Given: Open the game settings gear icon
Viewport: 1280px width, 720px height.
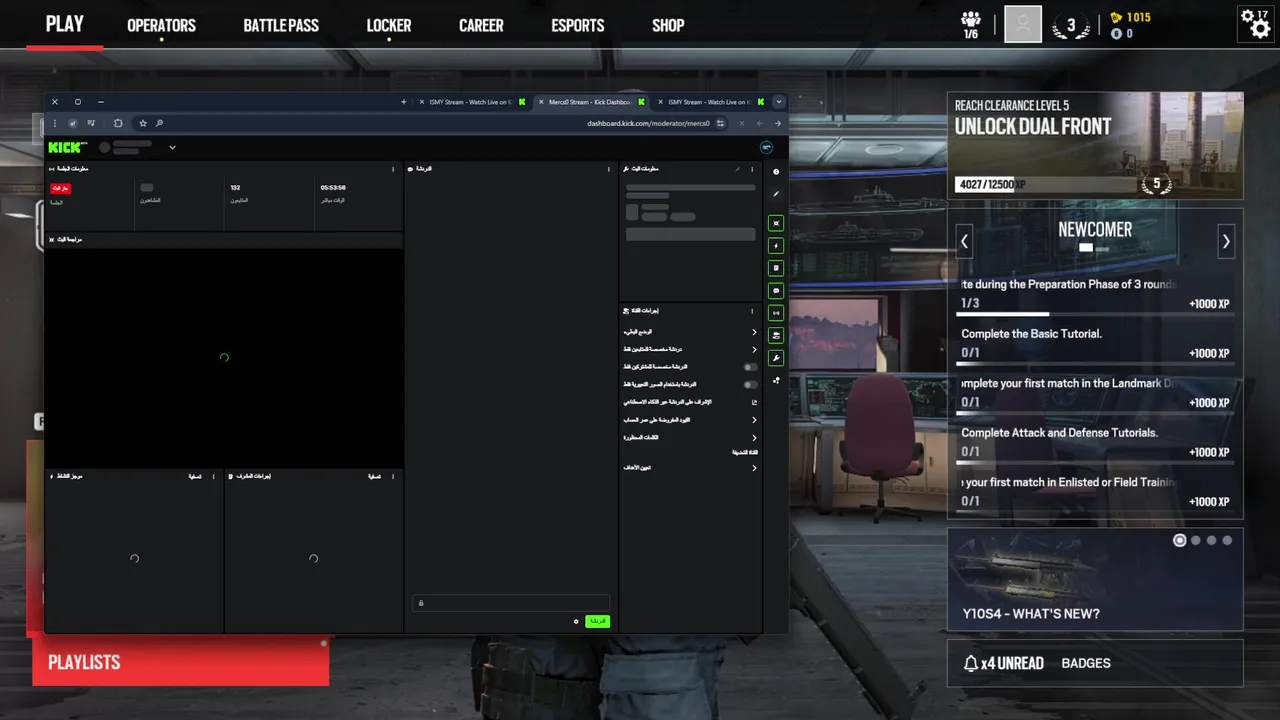Looking at the screenshot, I should 1254,22.
